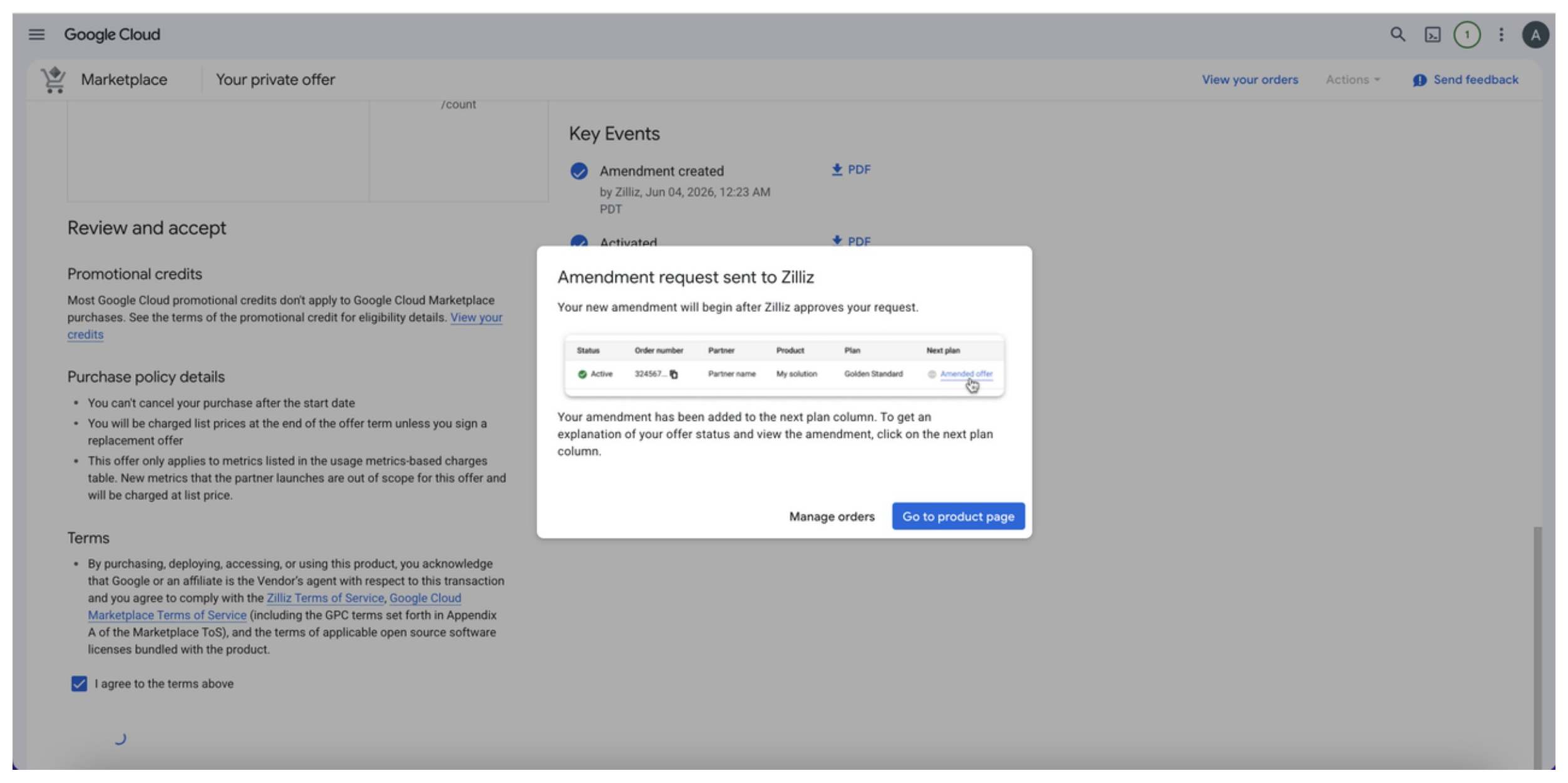
Task: Click the Marketplace shopping cart icon
Action: click(x=54, y=80)
